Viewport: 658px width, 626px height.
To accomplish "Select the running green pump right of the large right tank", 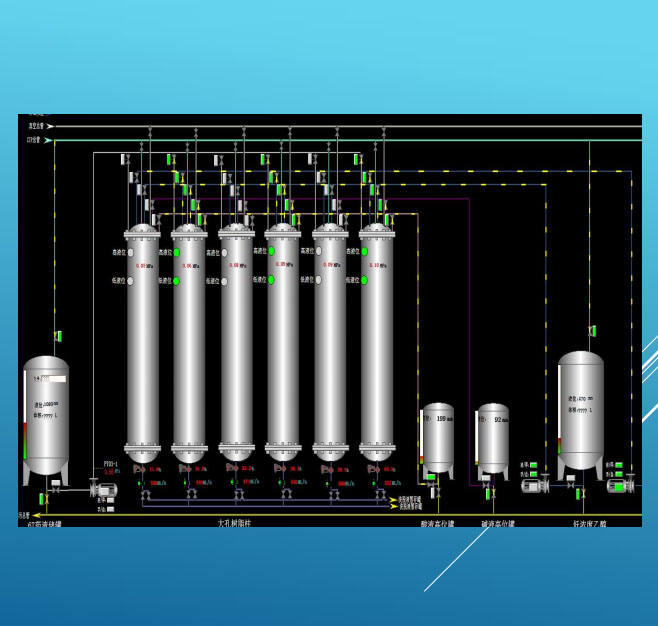I will click(x=621, y=485).
